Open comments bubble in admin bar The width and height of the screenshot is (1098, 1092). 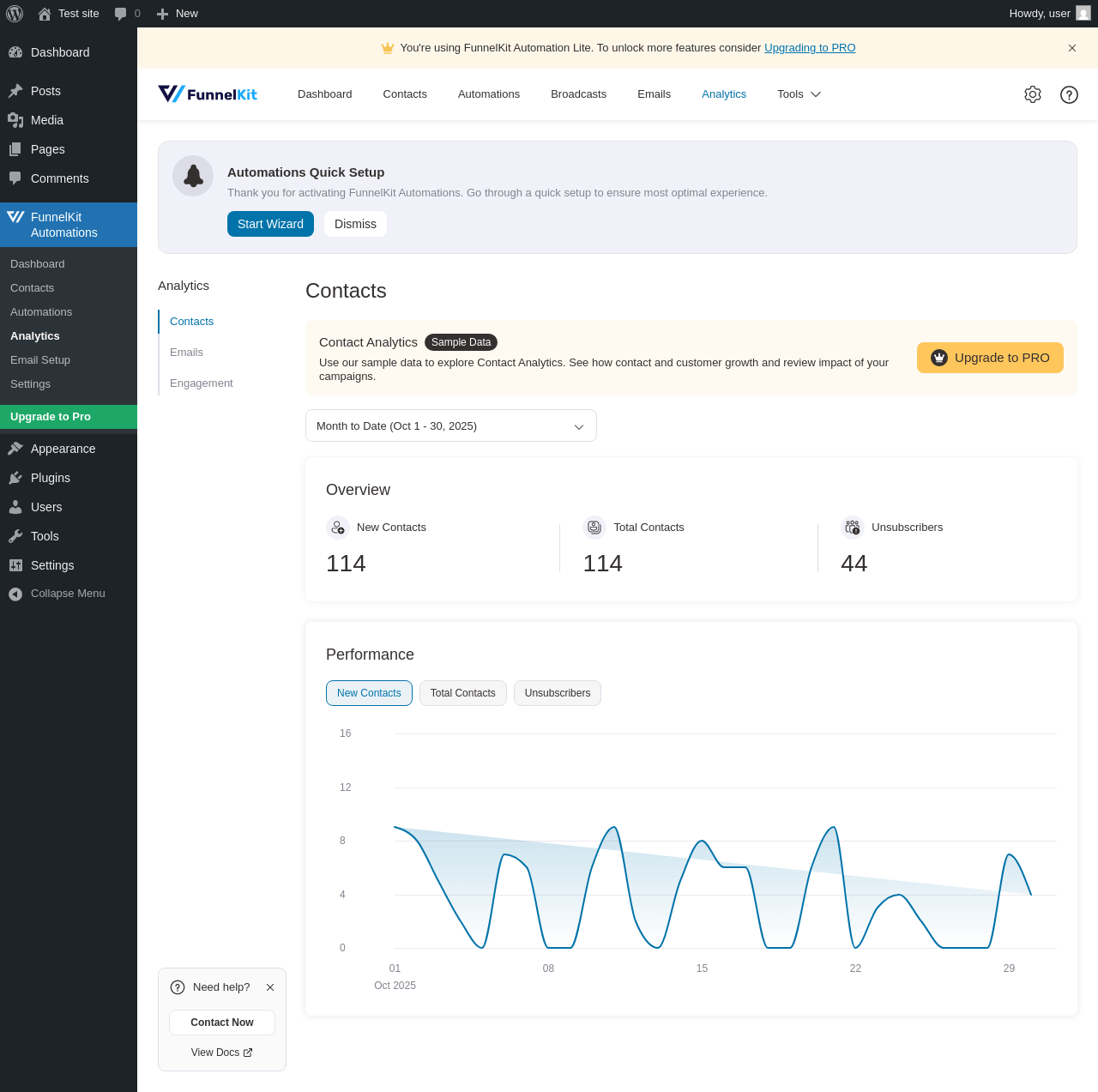pyautogui.click(x=127, y=14)
